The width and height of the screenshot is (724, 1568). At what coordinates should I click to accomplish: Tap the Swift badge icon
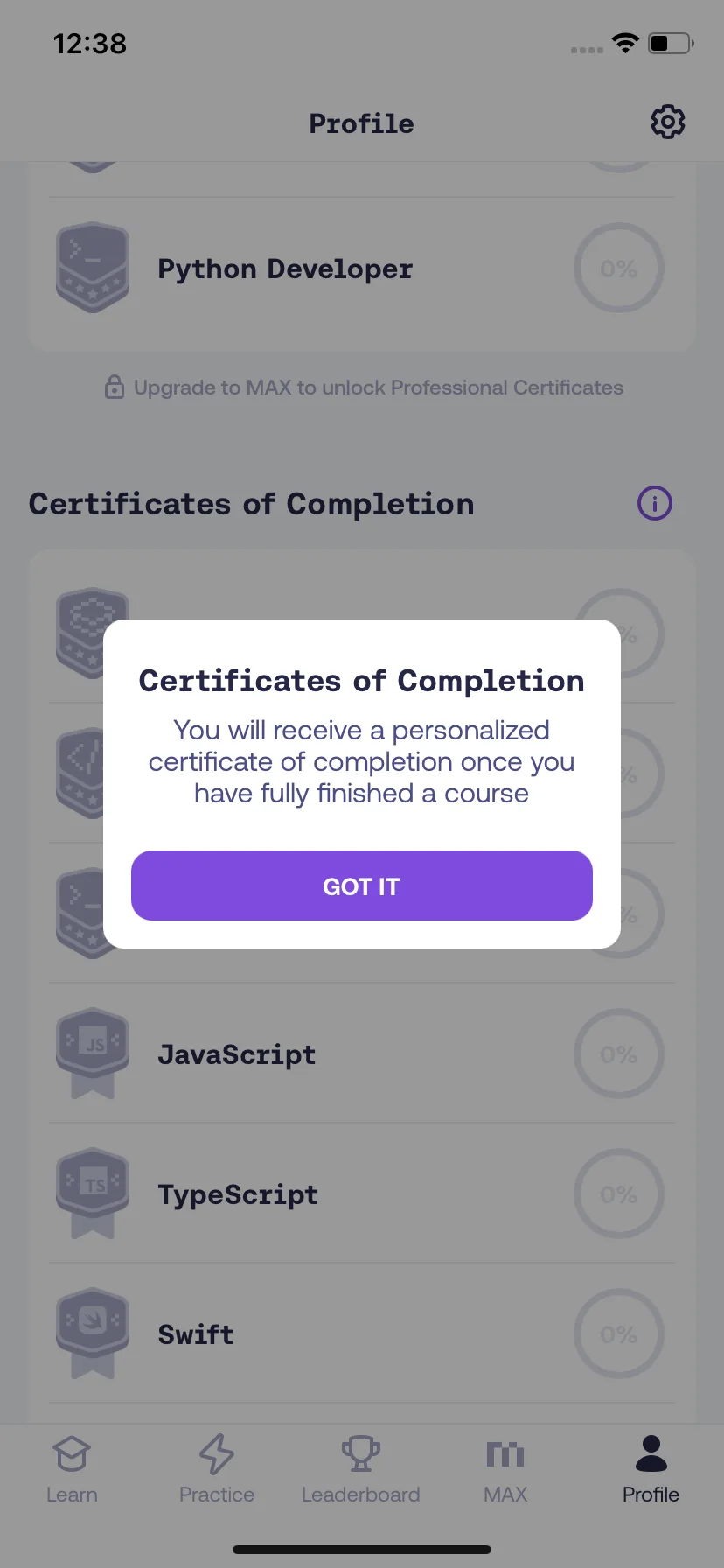click(x=93, y=1333)
